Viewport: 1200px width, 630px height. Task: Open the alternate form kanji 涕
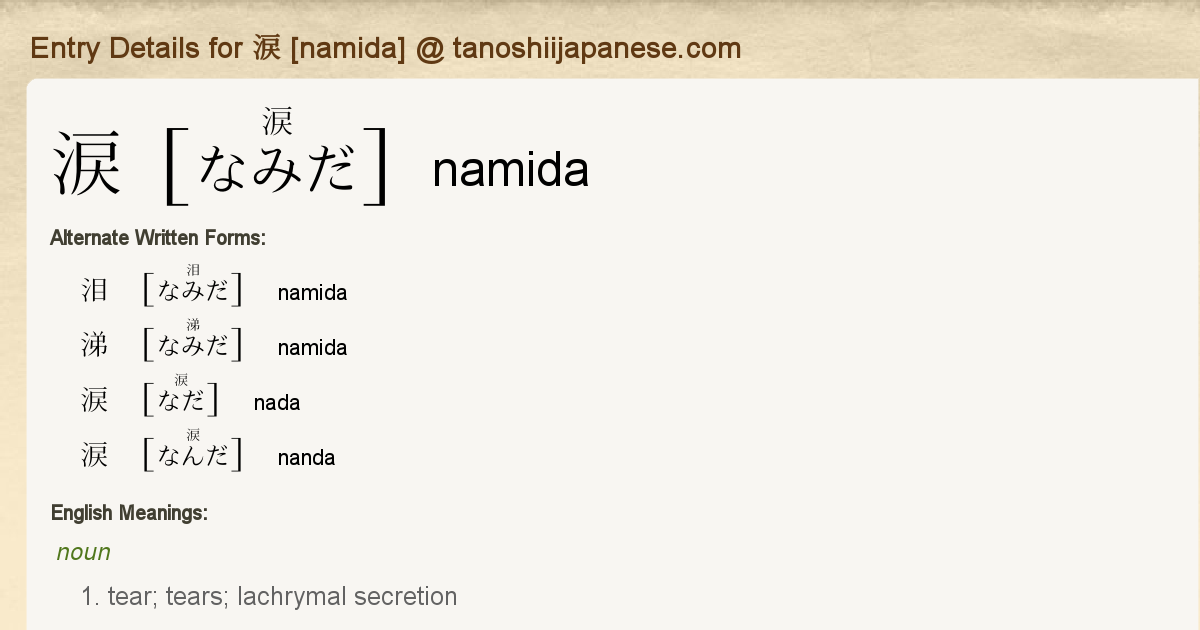[94, 346]
